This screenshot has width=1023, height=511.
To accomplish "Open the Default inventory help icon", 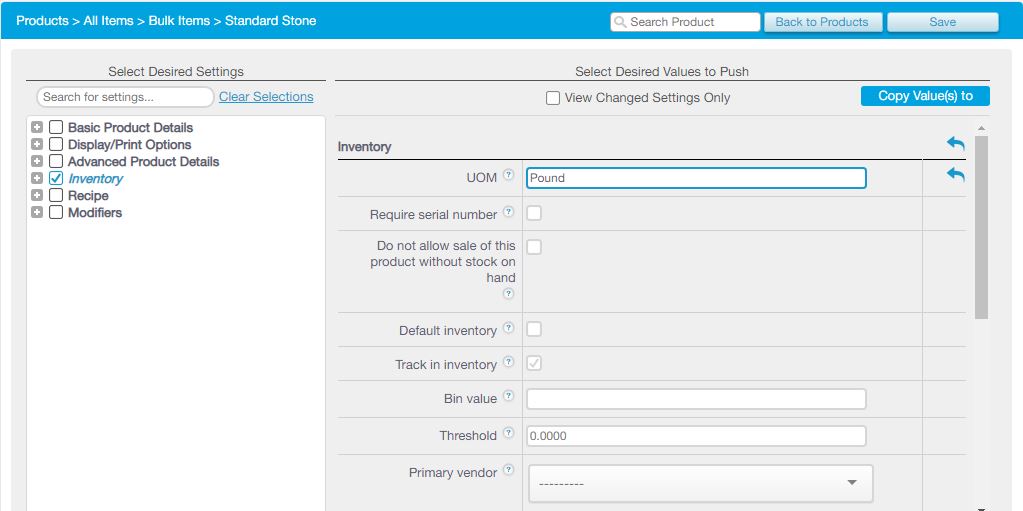I will pos(509,328).
